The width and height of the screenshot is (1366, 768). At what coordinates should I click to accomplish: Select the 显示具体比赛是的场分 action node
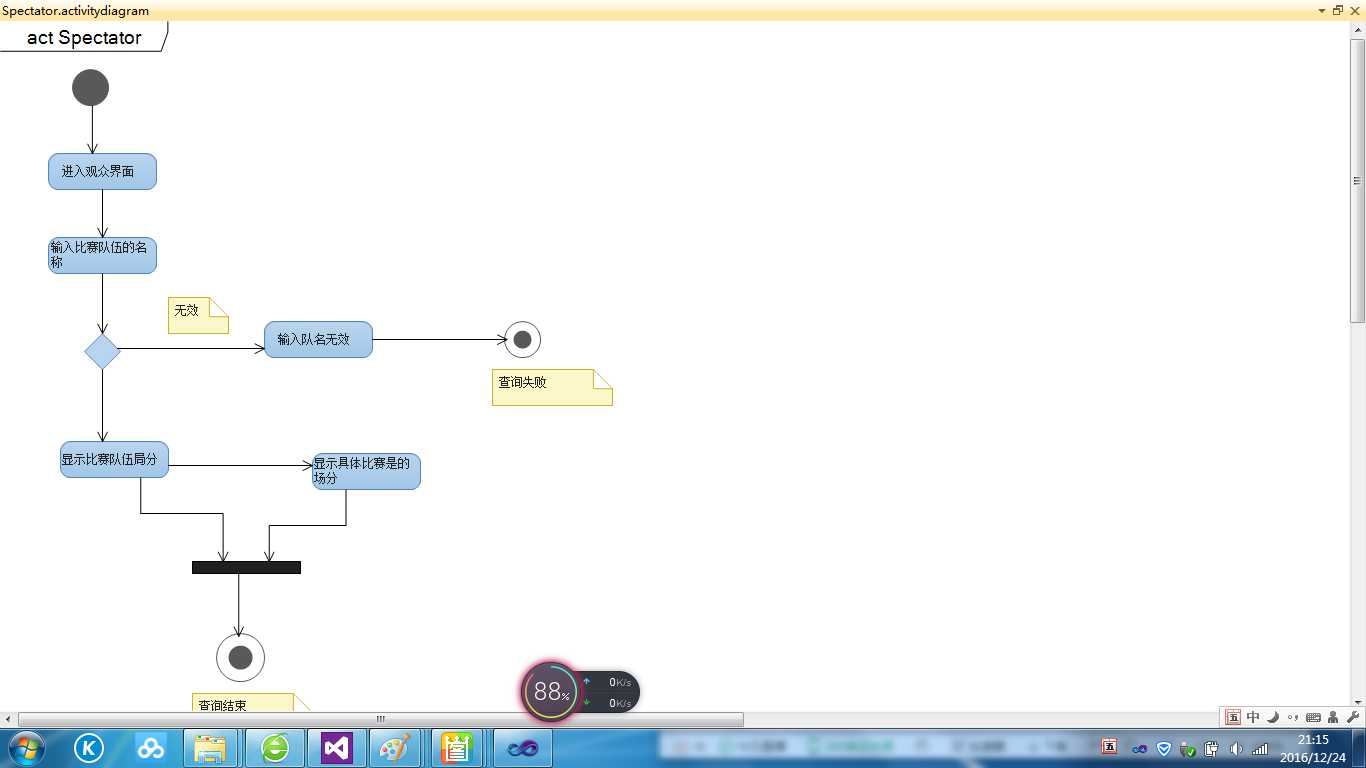(366, 471)
